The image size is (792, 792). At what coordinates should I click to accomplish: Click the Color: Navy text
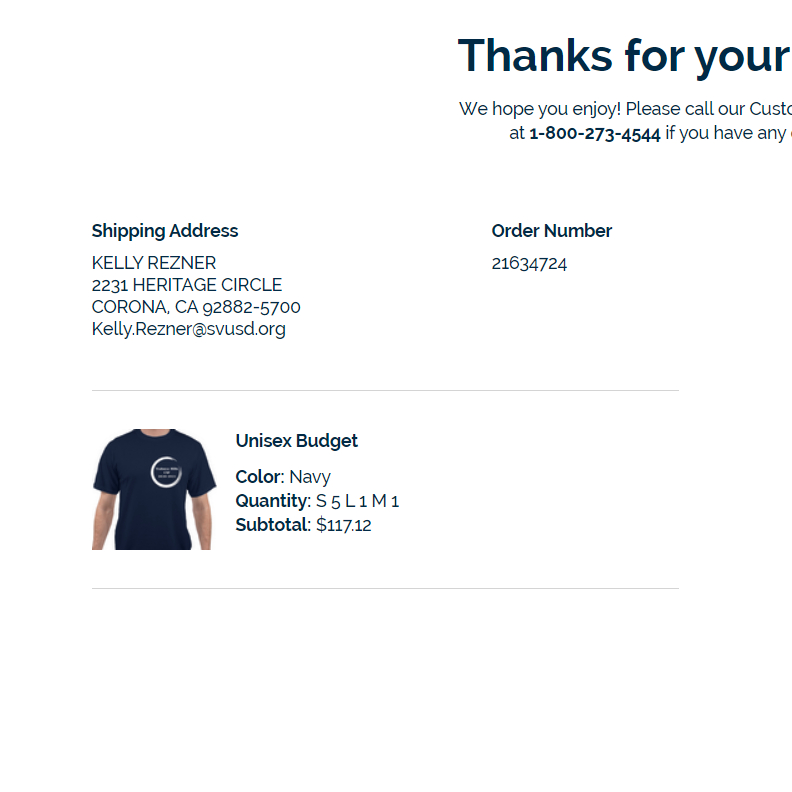[x=283, y=477]
